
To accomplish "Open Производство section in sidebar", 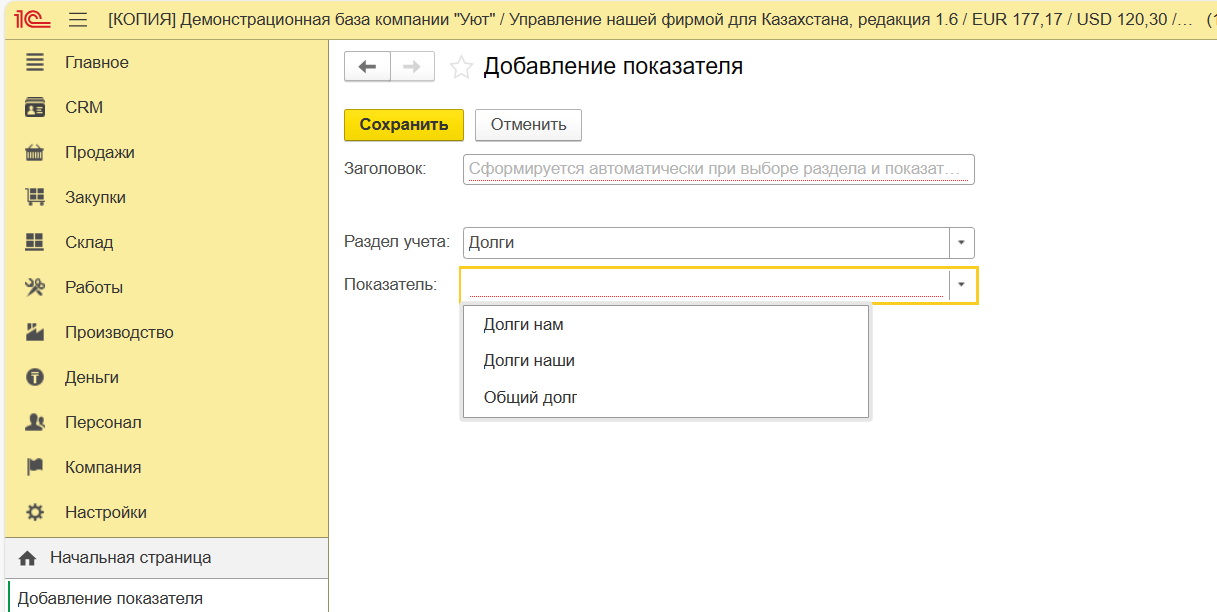I will pos(119,332).
